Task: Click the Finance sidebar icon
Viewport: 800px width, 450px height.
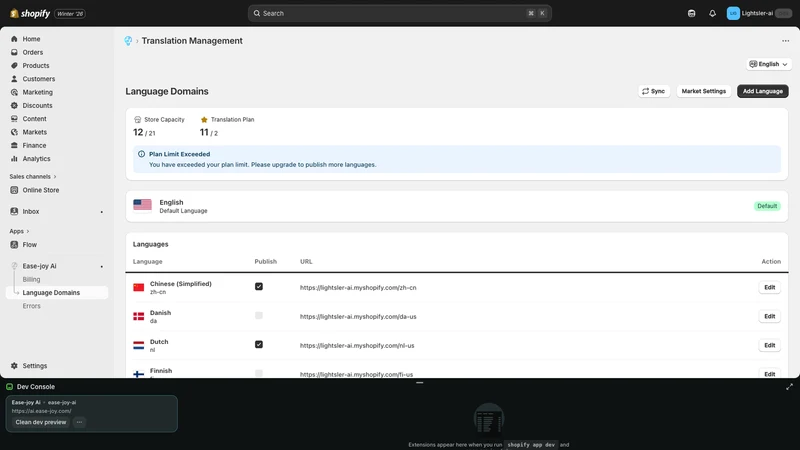Action: pos(14,145)
